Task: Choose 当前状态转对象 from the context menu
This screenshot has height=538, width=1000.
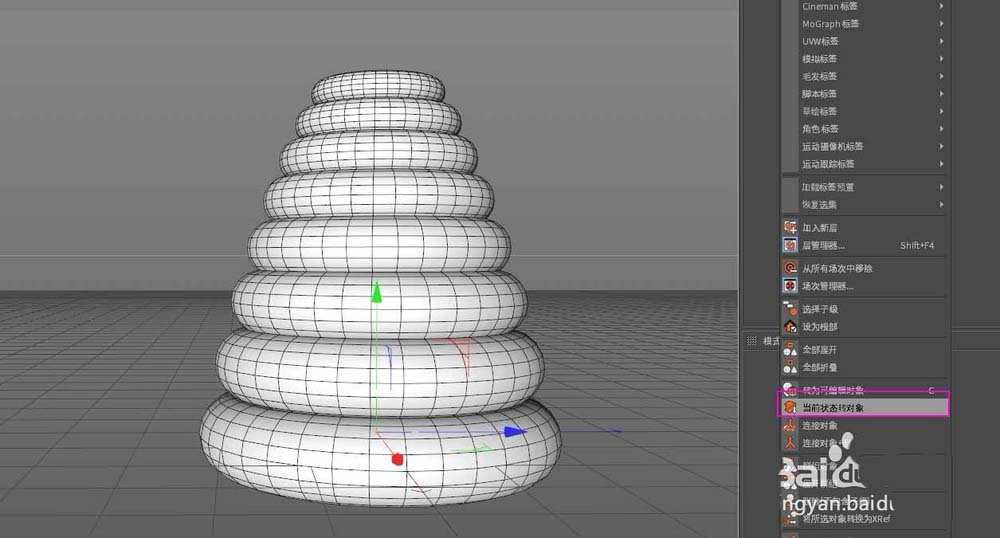Action: (864, 407)
